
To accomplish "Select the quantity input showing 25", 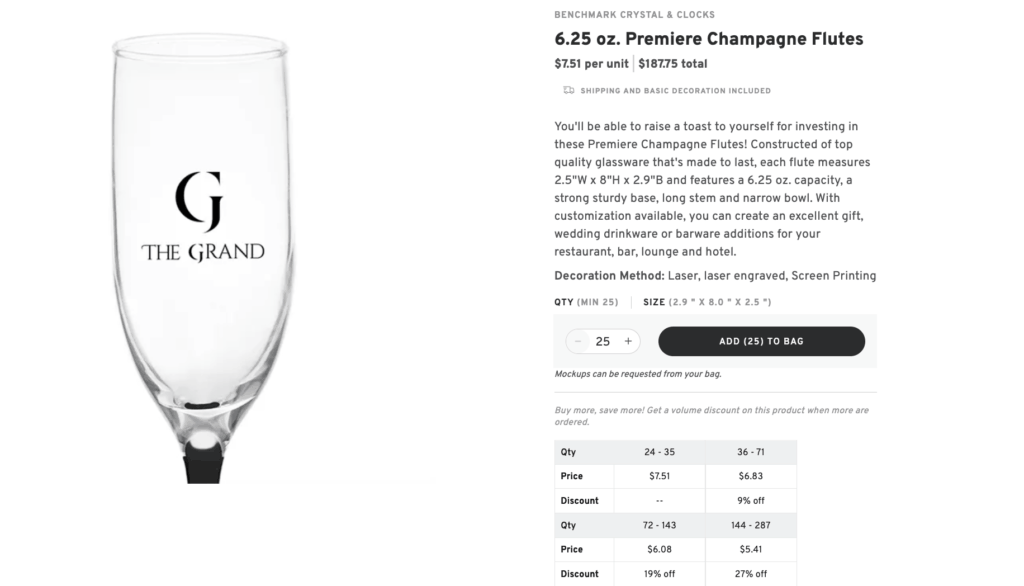I will (603, 341).
